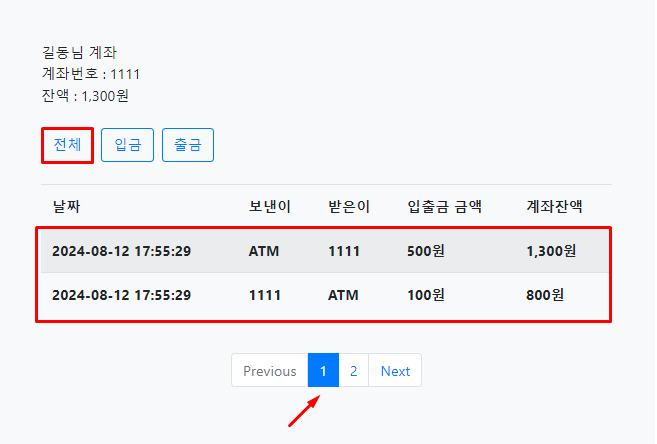This screenshot has height=444, width=657.
Task: Click the 잔액 : 1,300원 summary text
Action: click(x=85, y=96)
